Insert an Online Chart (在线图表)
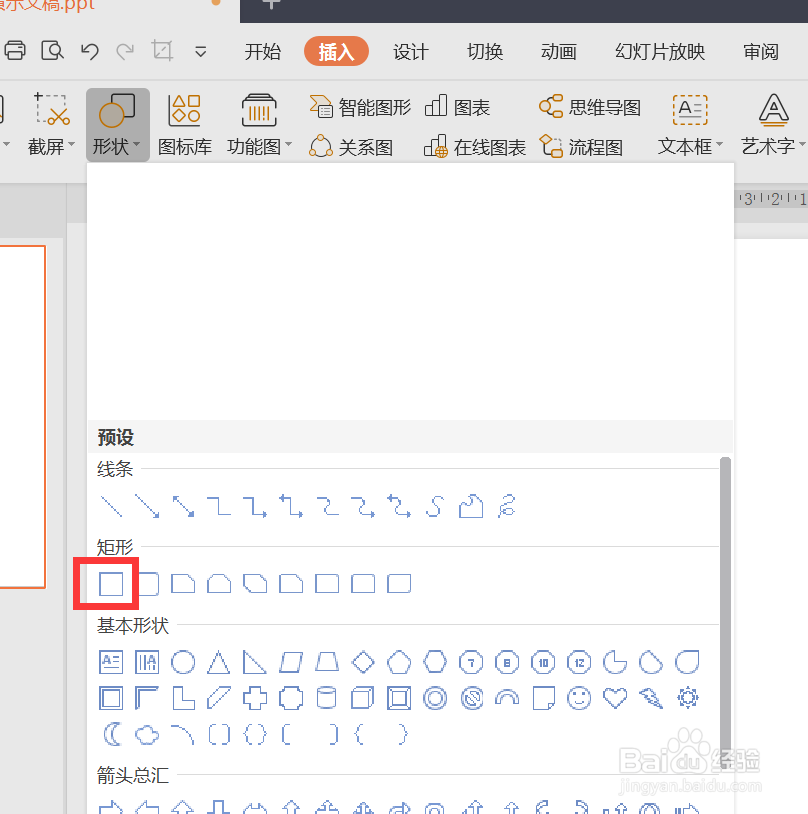 [x=475, y=147]
